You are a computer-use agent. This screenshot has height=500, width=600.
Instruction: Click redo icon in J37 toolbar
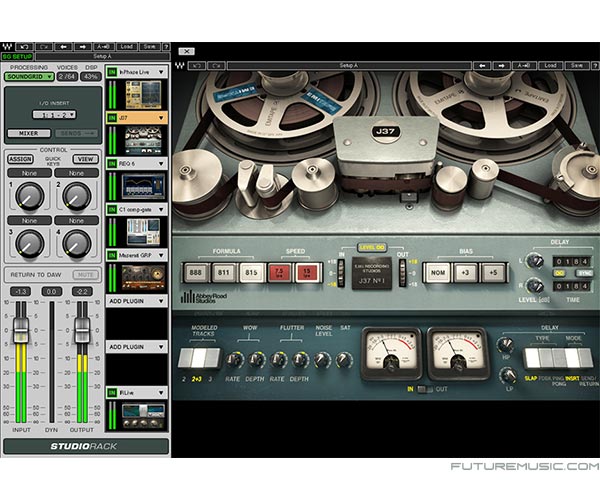tap(216, 65)
